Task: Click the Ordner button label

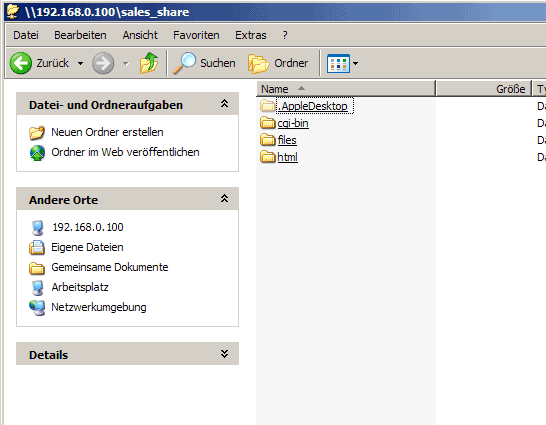Action: coord(291,63)
